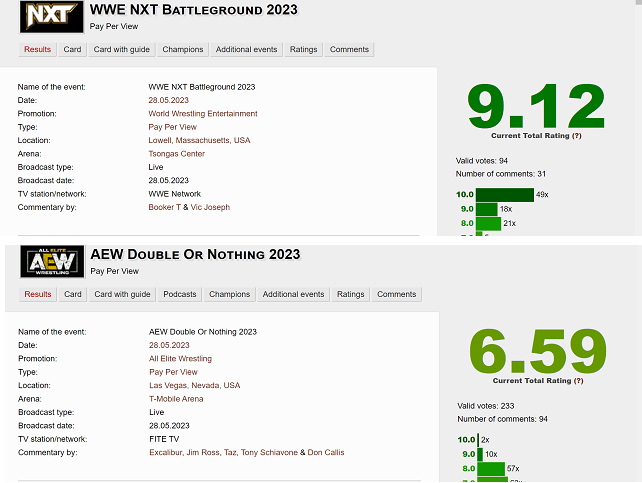The image size is (642, 483).
Task: Open Card with guide tab for AEW event
Action: 122,294
